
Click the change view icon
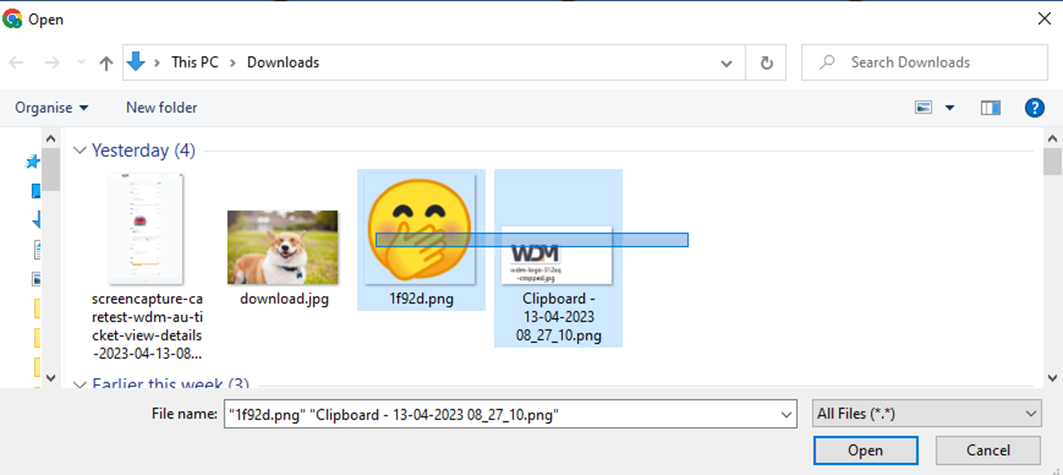tap(923, 108)
